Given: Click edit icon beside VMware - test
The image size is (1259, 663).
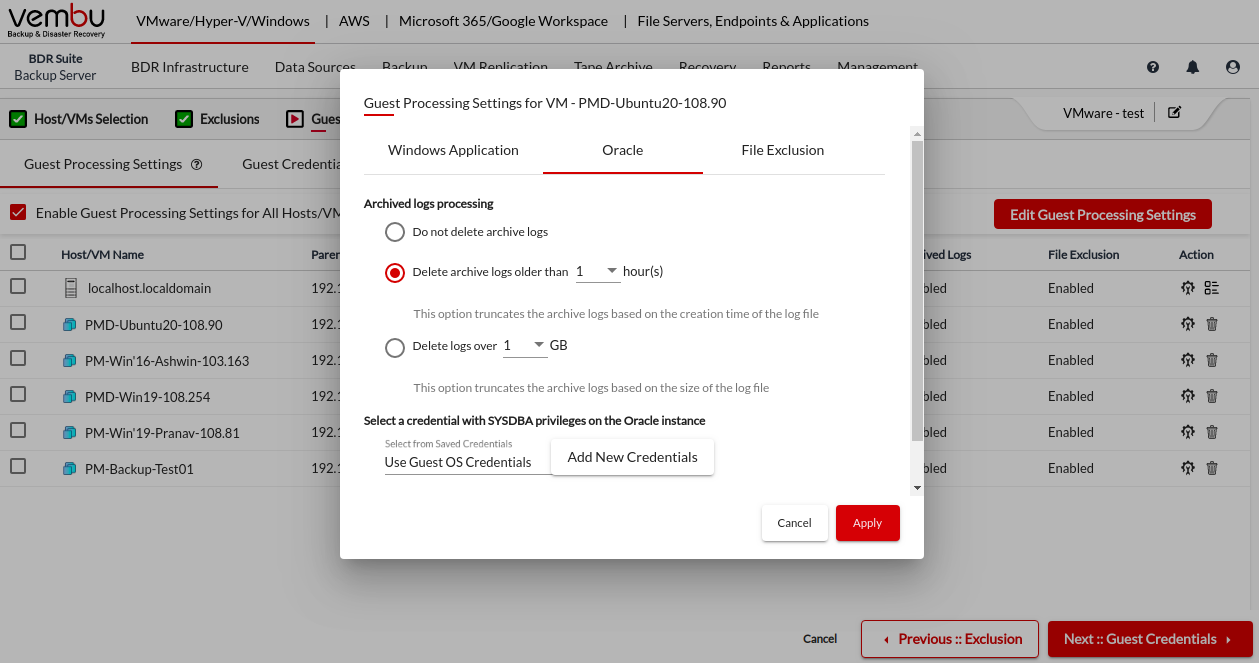Looking at the screenshot, I should click(x=1175, y=113).
